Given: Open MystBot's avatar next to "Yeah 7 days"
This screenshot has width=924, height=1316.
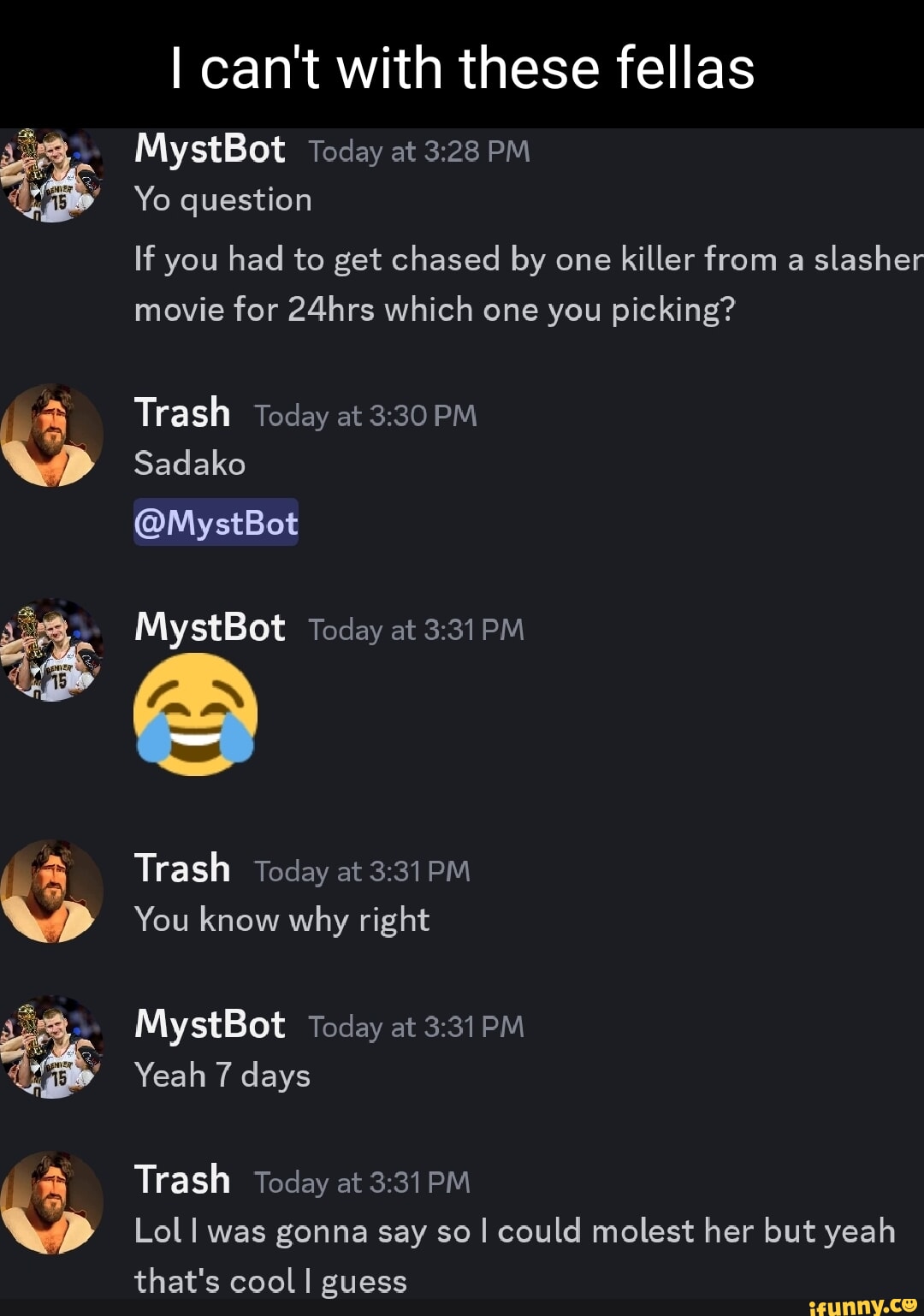Looking at the screenshot, I should coord(53,1046).
